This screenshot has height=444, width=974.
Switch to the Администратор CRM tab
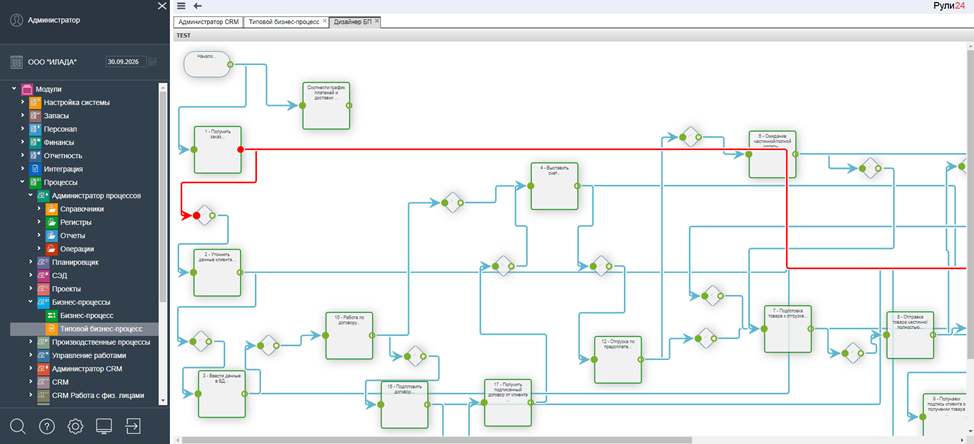[208, 21]
